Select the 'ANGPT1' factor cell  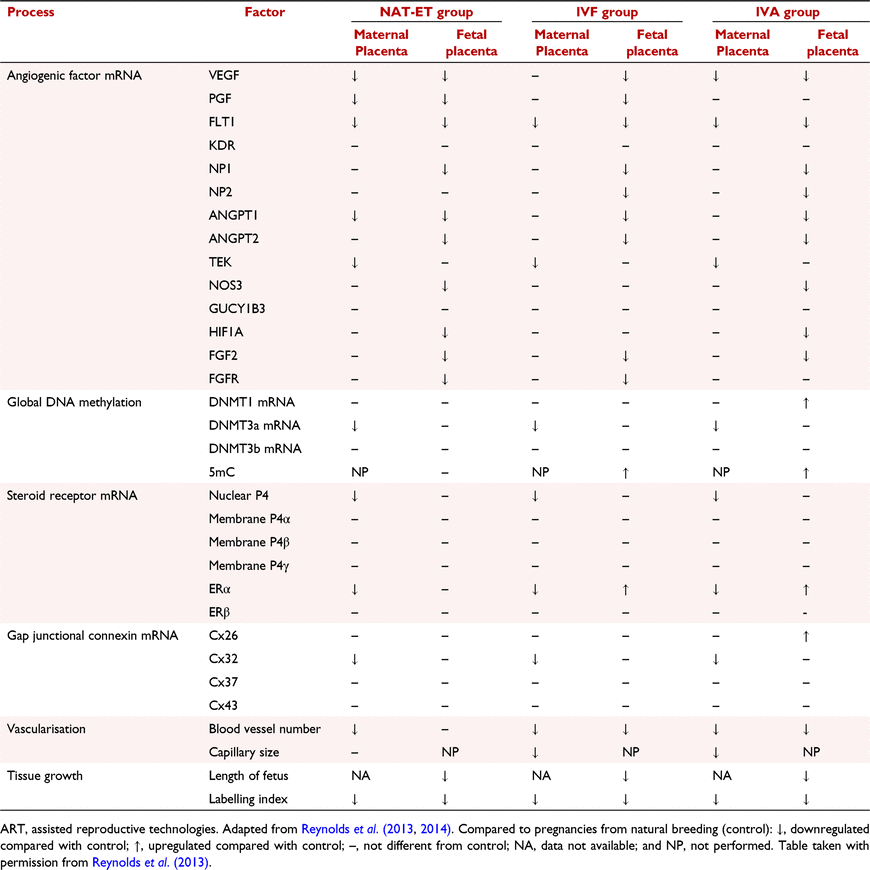tap(233, 215)
